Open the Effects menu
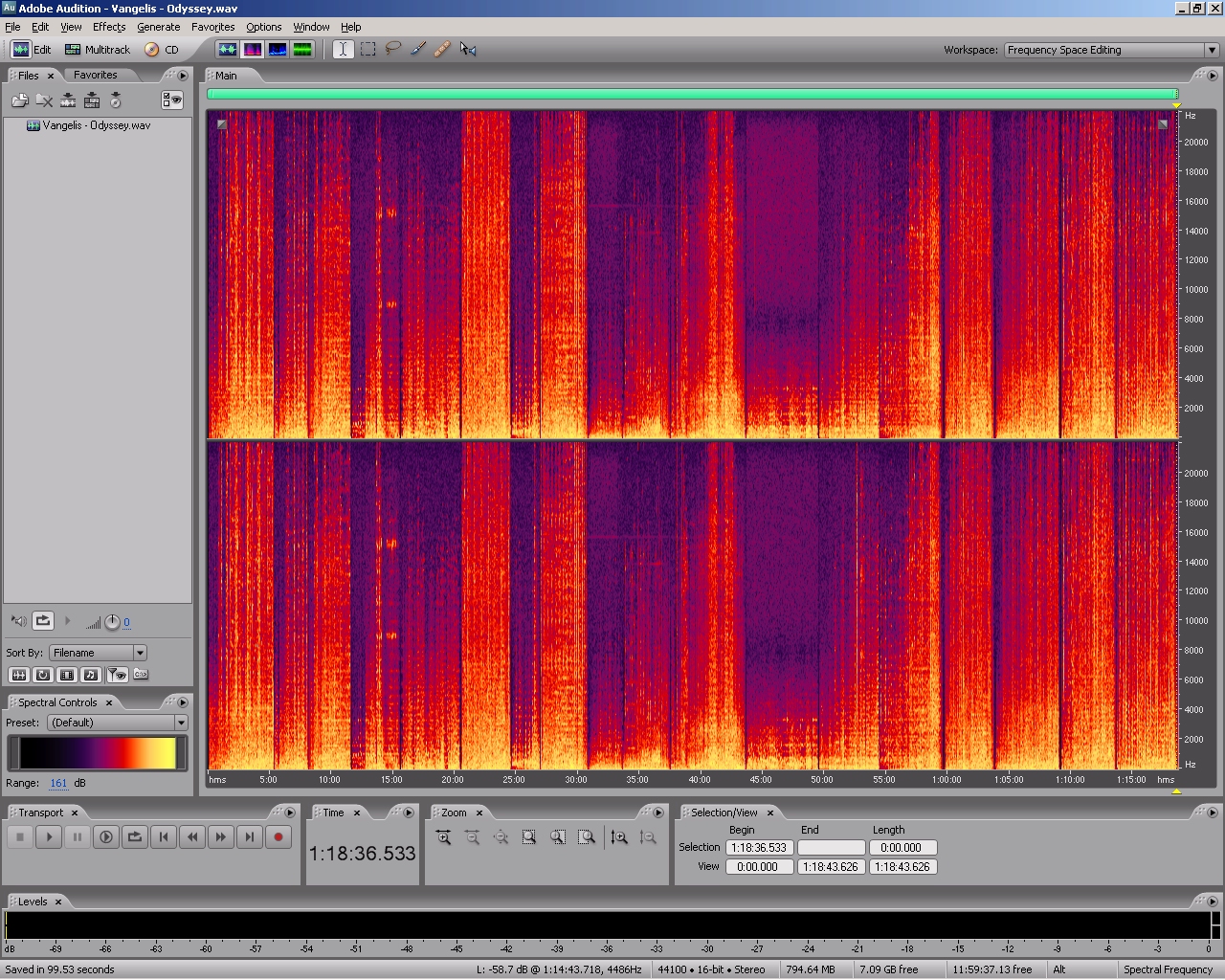 pyautogui.click(x=109, y=27)
